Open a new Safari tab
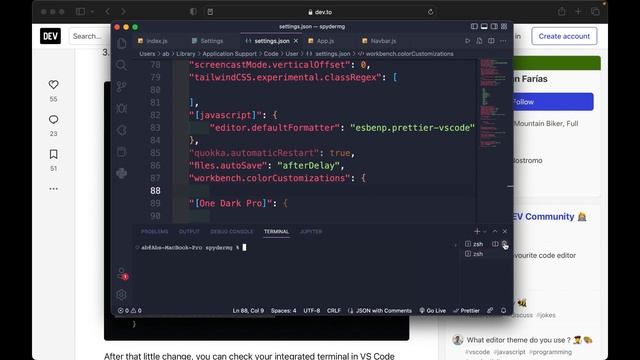The width and height of the screenshot is (640, 360). click(x=578, y=12)
